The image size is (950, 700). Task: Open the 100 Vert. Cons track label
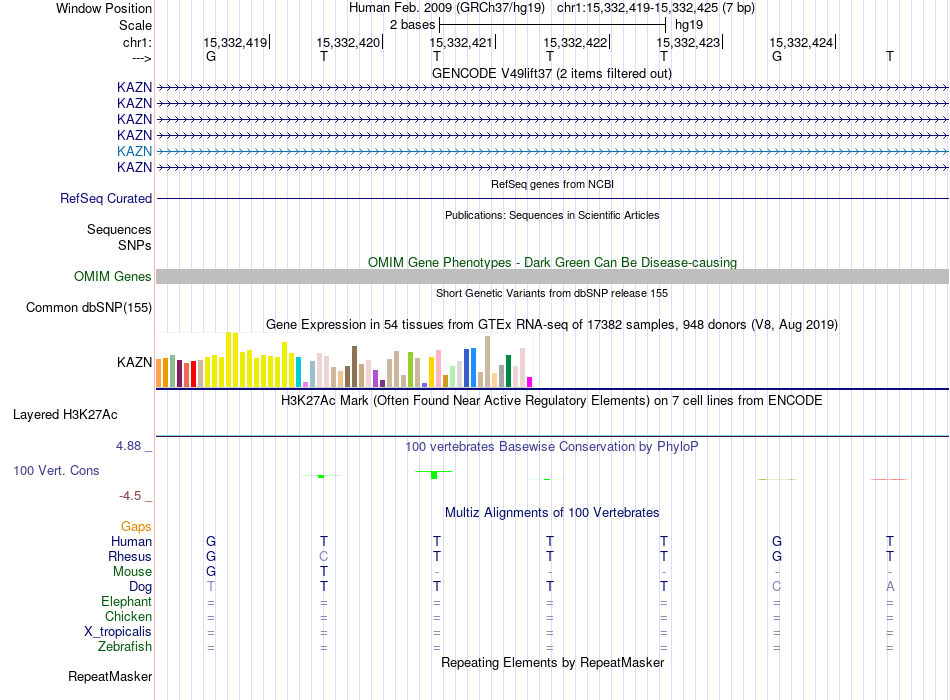click(56, 470)
